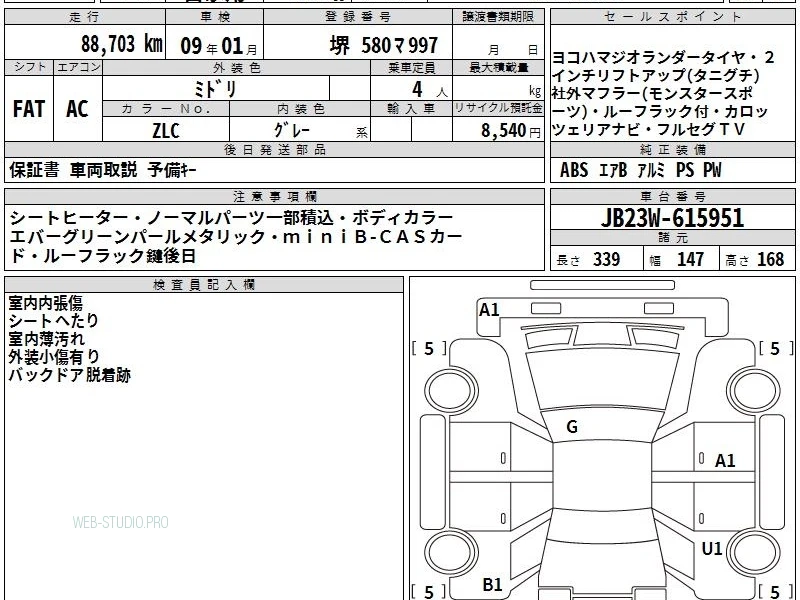The image size is (800, 600).
Task: Click the 外装色 header
Action: (236, 67)
